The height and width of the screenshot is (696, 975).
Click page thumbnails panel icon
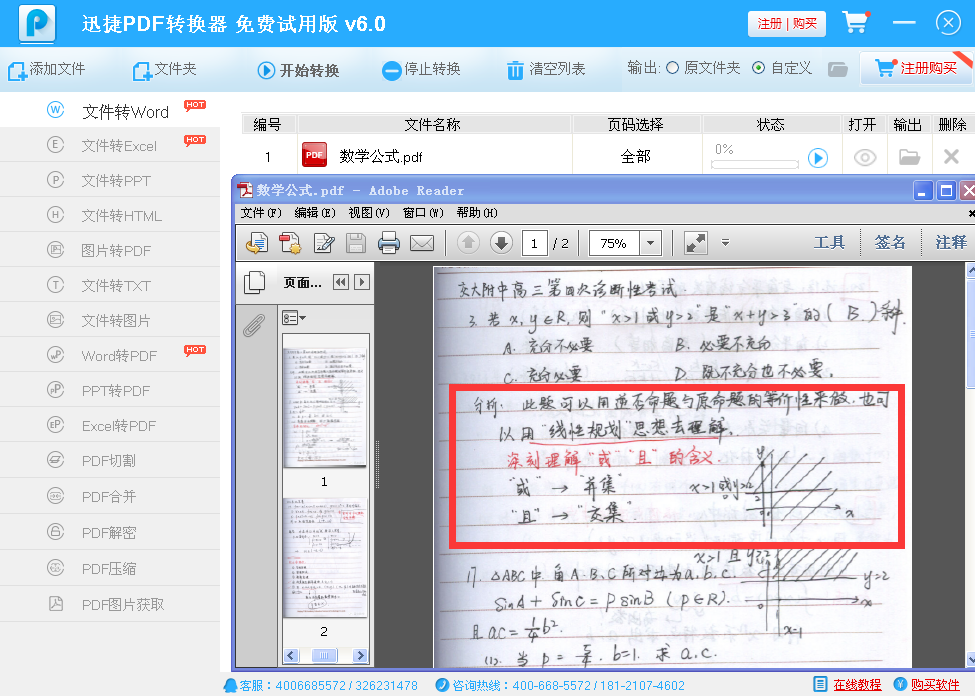click(254, 282)
